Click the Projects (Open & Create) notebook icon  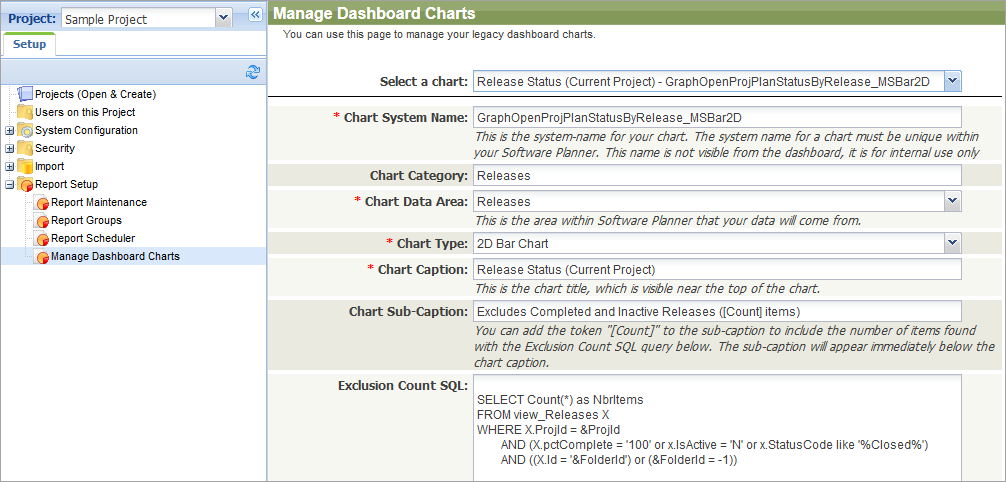(25, 94)
